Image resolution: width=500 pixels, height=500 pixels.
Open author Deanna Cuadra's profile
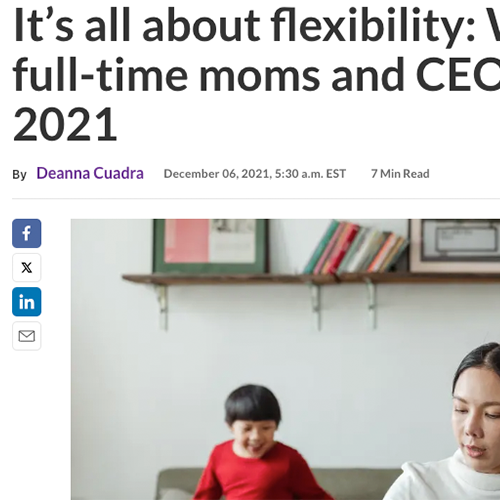(x=90, y=173)
